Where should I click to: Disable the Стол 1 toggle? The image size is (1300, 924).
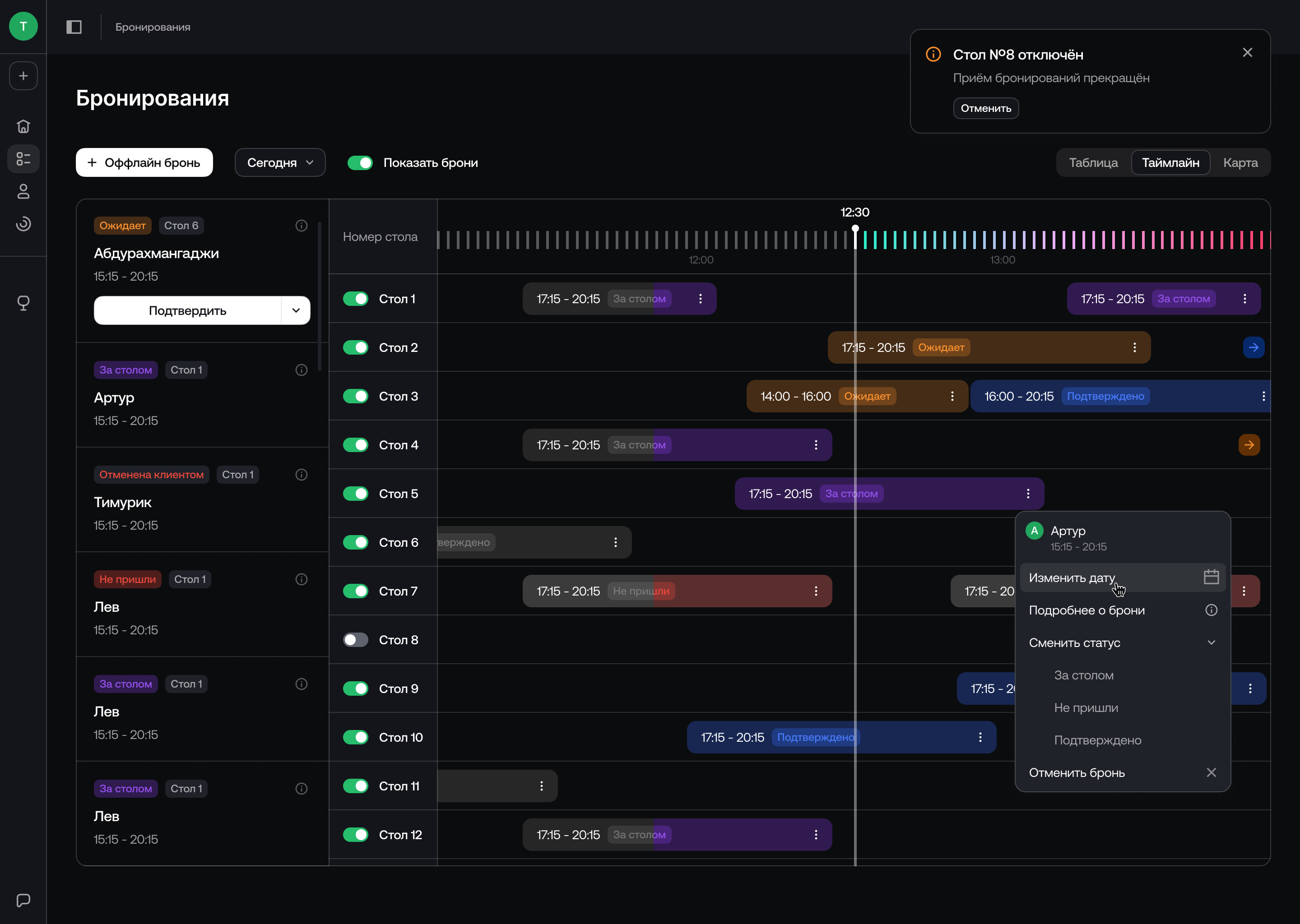pyautogui.click(x=356, y=299)
